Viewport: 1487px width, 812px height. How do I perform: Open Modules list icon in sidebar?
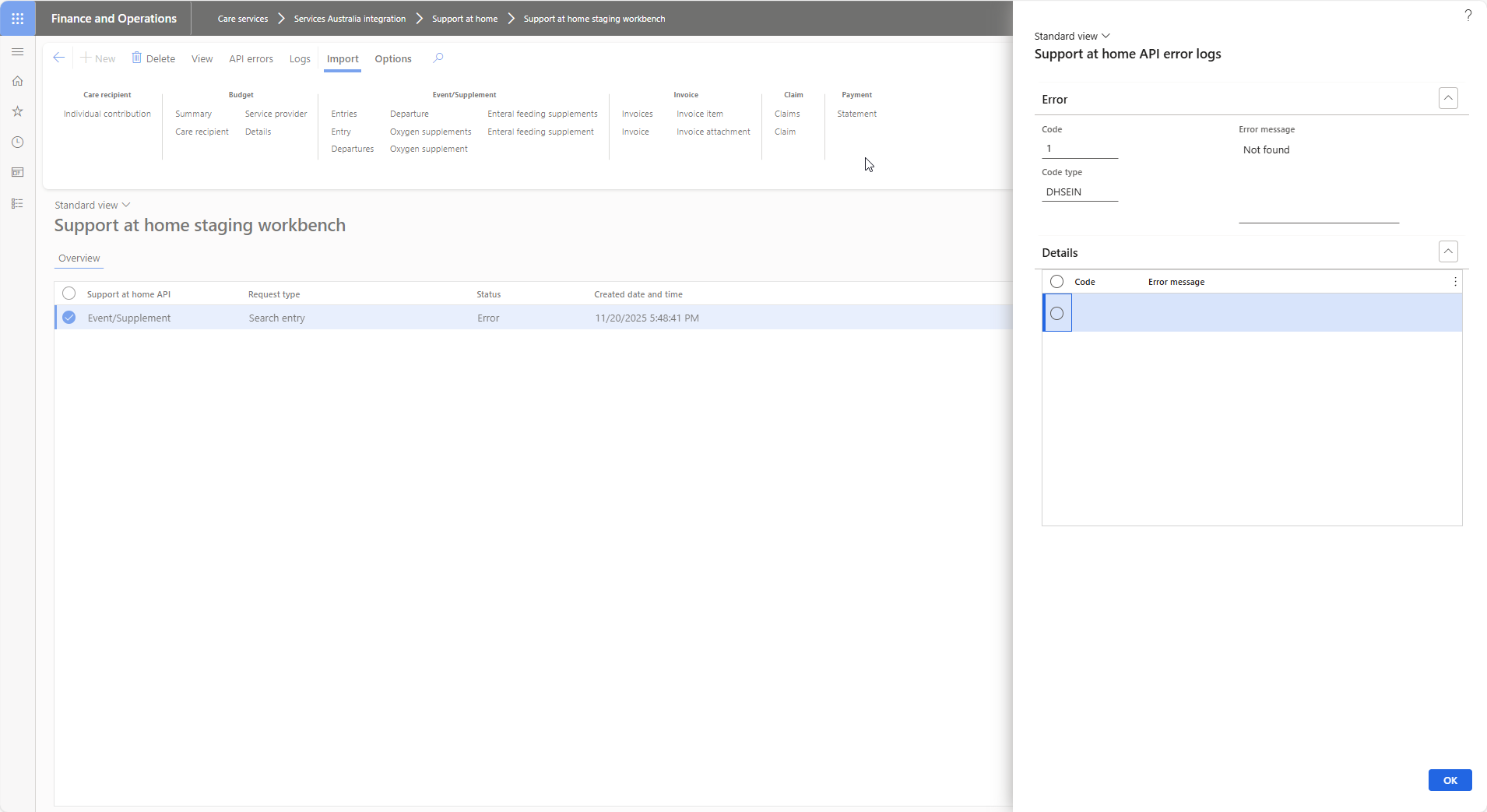pyautogui.click(x=17, y=203)
